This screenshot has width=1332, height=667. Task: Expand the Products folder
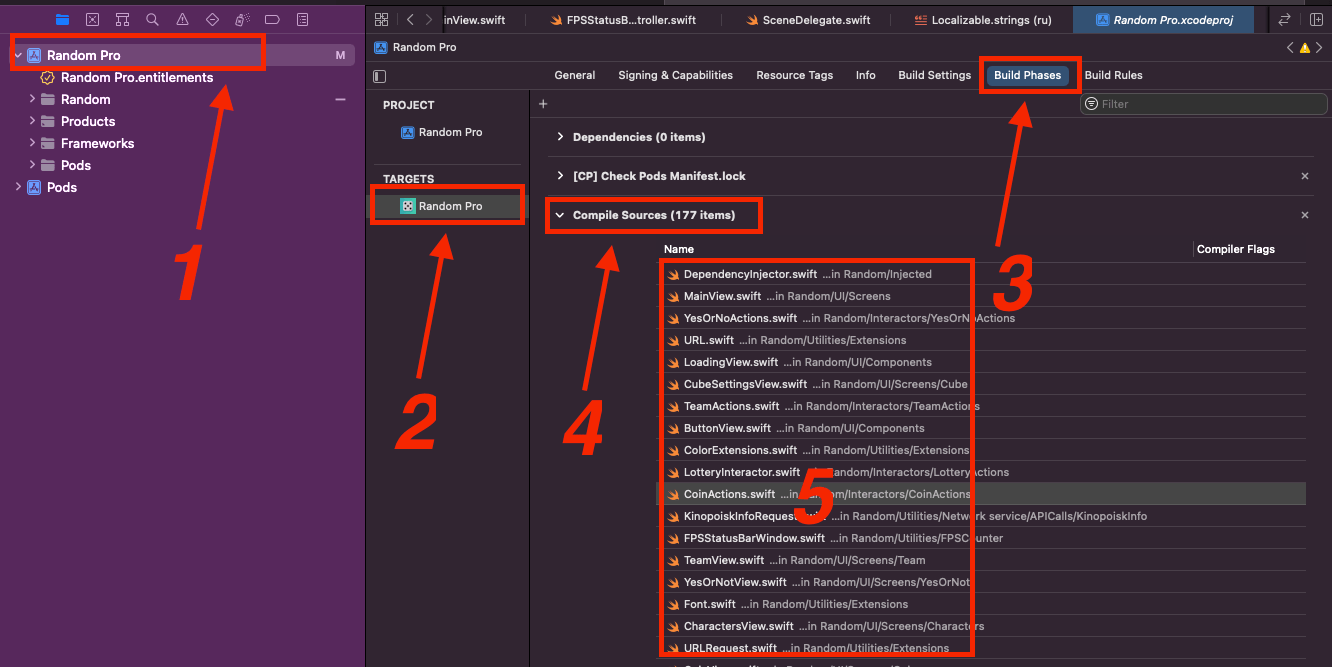click(x=33, y=121)
